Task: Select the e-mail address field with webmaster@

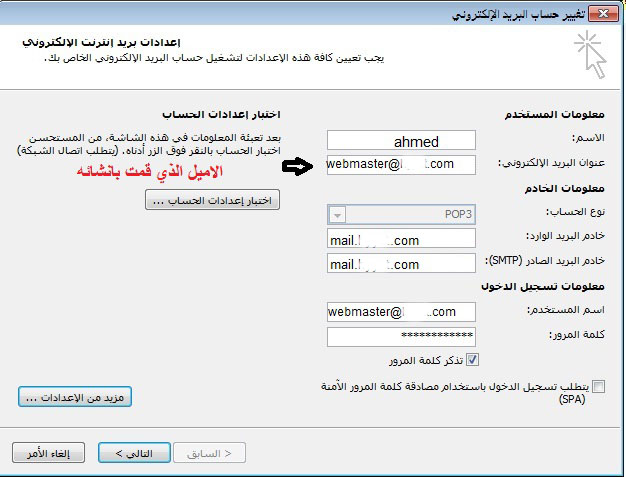Action: click(x=401, y=164)
